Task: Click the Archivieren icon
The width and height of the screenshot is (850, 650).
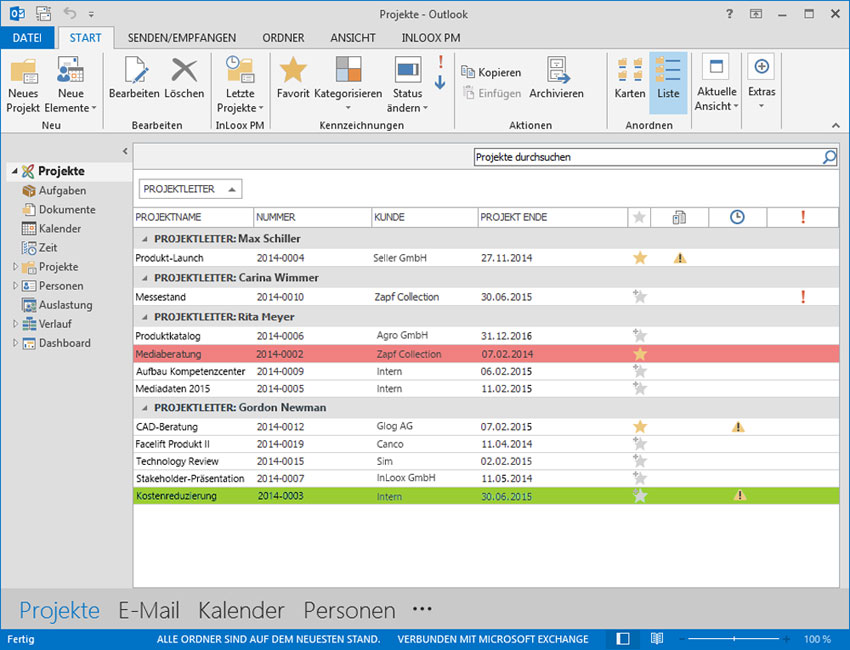Action: [x=556, y=72]
